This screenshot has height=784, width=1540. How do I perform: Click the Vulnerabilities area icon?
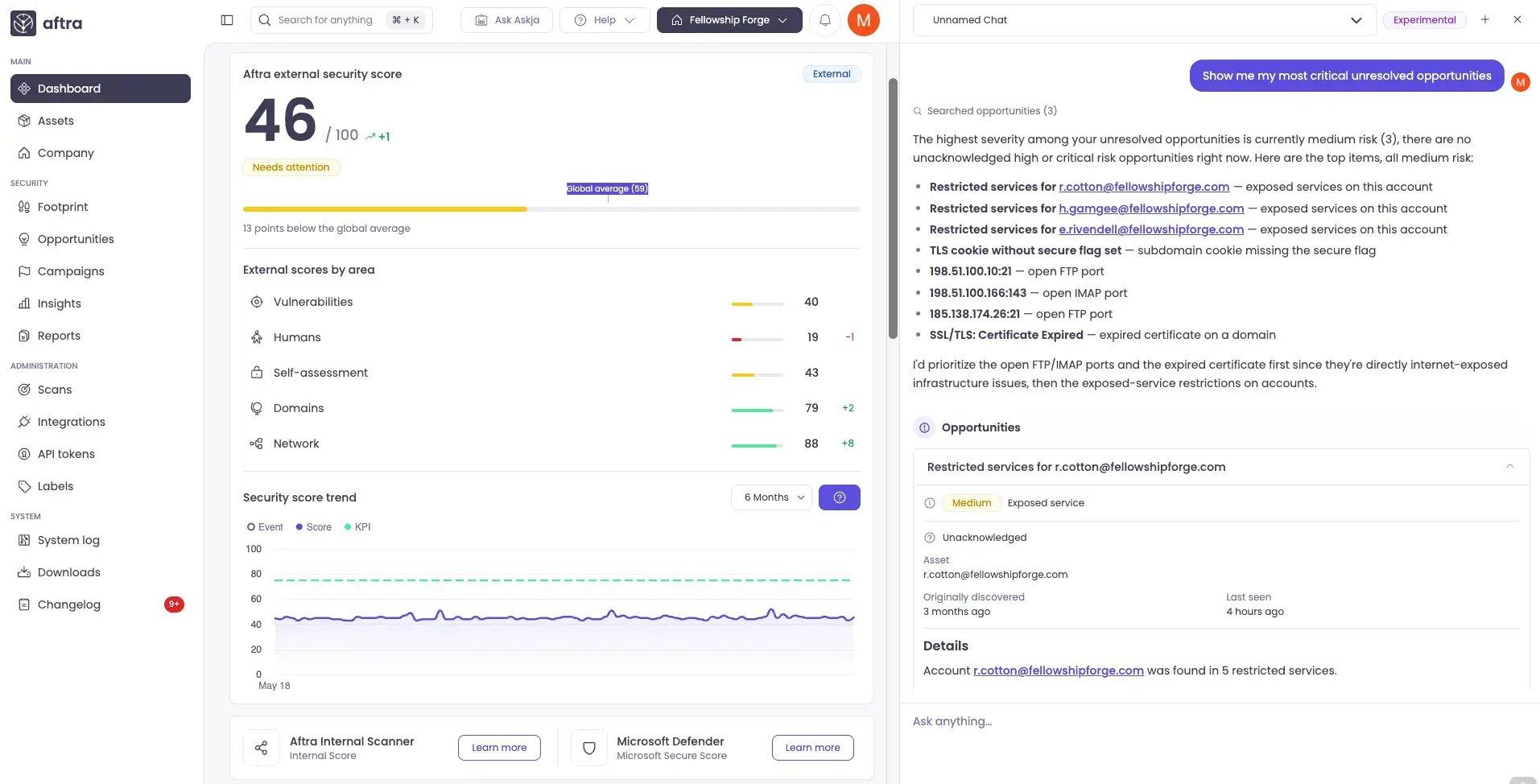(257, 302)
